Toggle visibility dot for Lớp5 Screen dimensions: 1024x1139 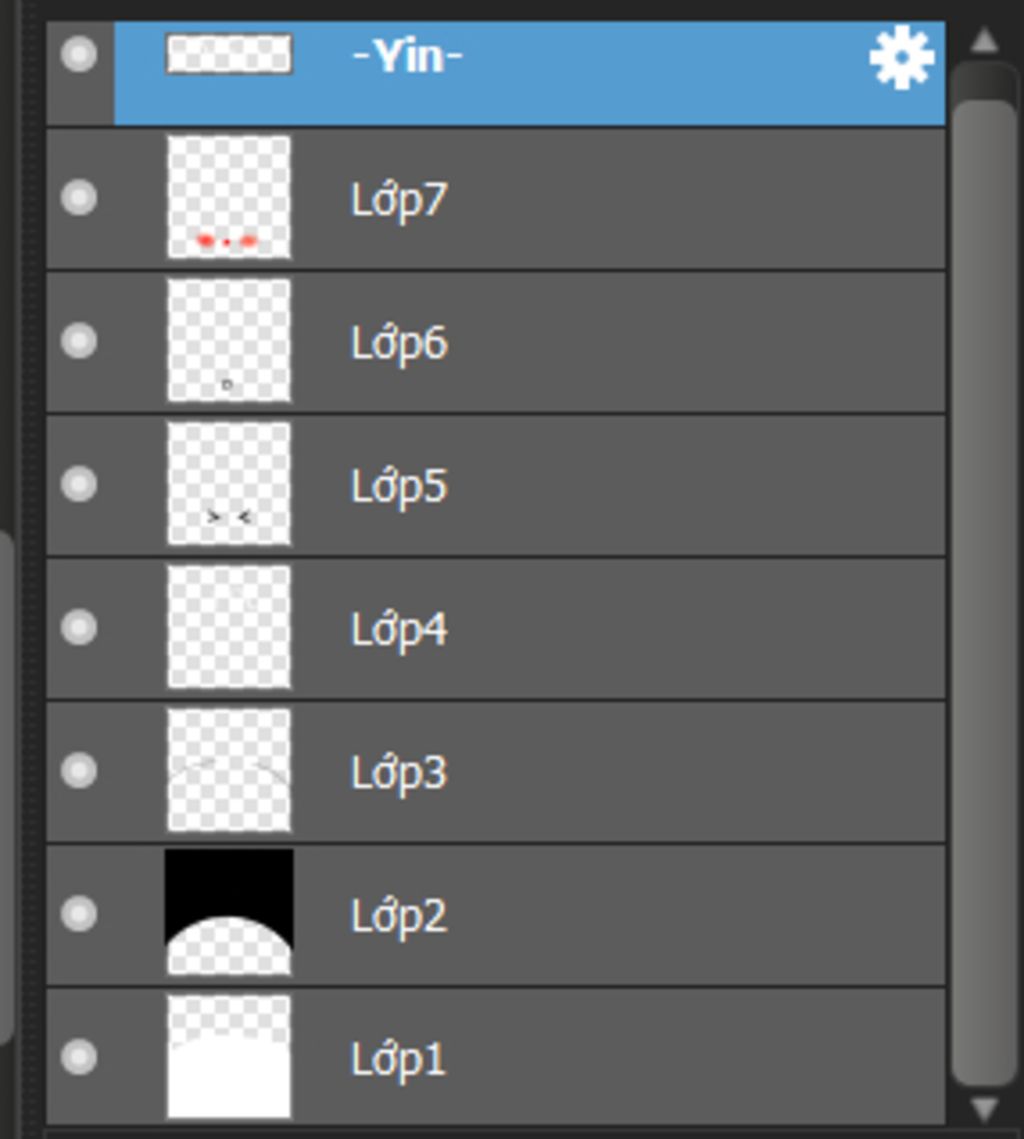[79, 484]
